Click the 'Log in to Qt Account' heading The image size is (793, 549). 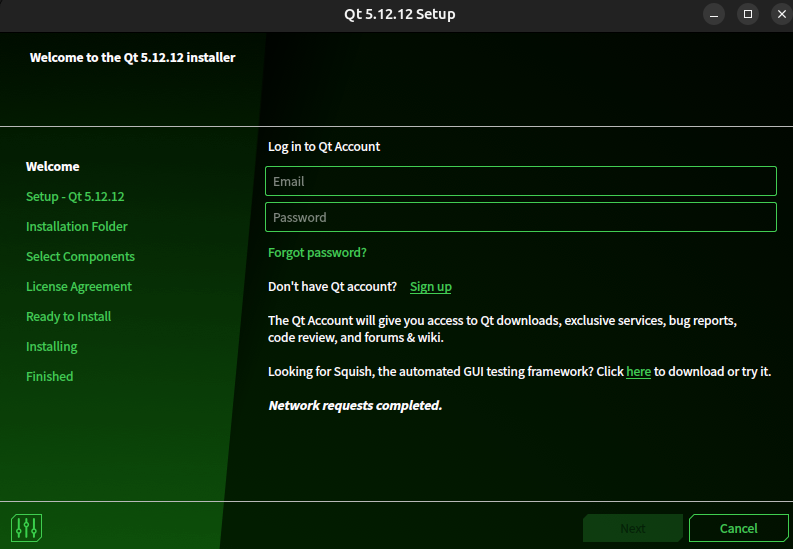(x=324, y=147)
